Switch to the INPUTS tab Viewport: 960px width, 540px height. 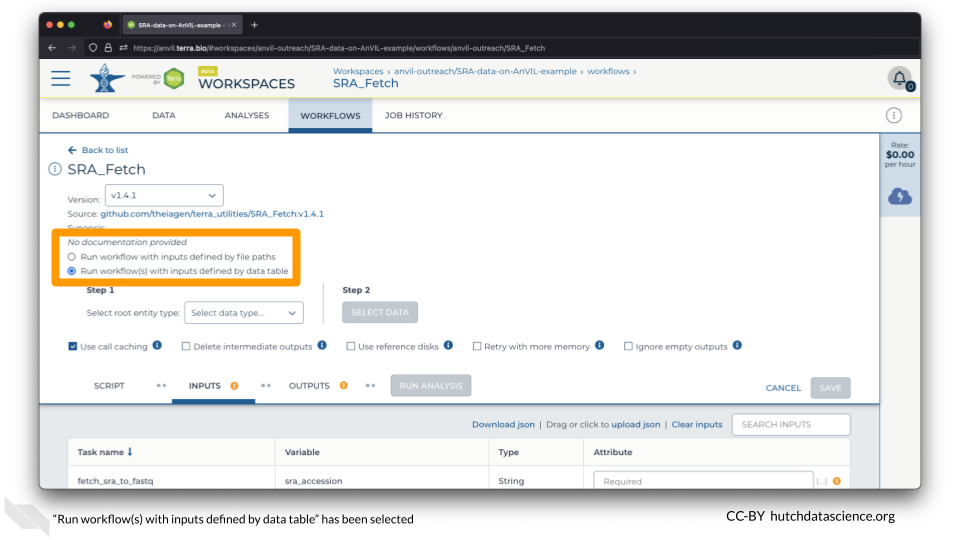click(x=204, y=386)
